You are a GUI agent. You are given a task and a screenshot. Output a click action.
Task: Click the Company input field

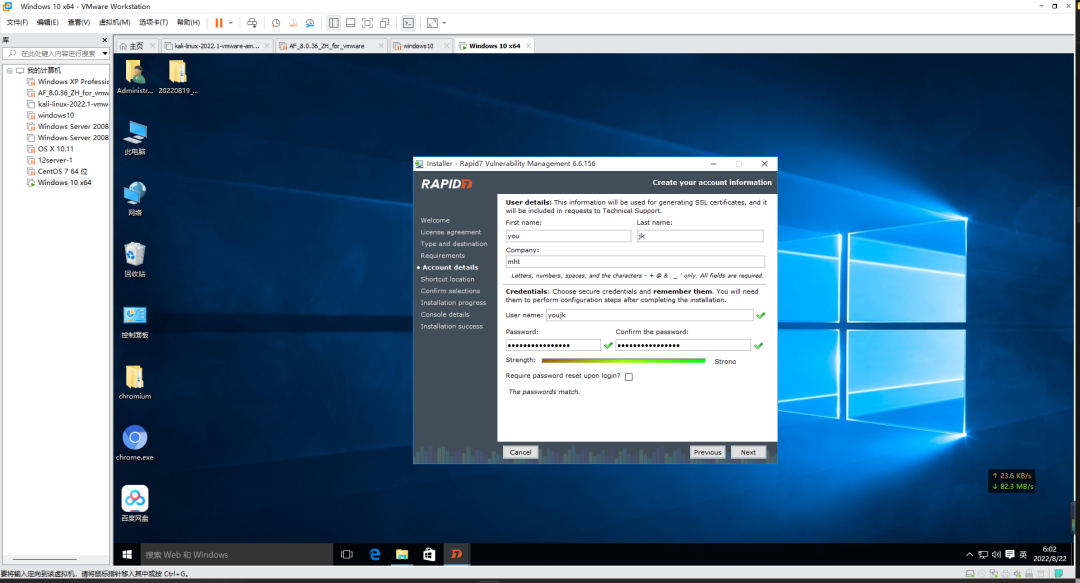tap(635, 262)
